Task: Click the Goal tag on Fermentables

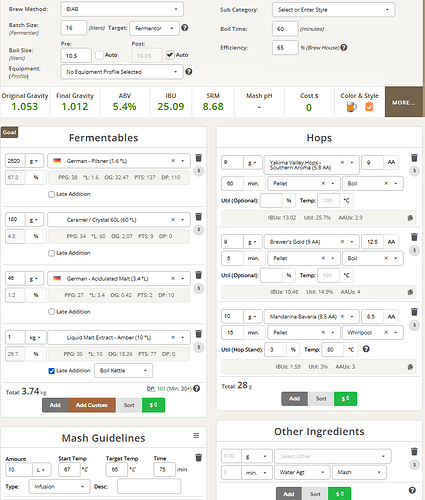Action: tap(9, 132)
